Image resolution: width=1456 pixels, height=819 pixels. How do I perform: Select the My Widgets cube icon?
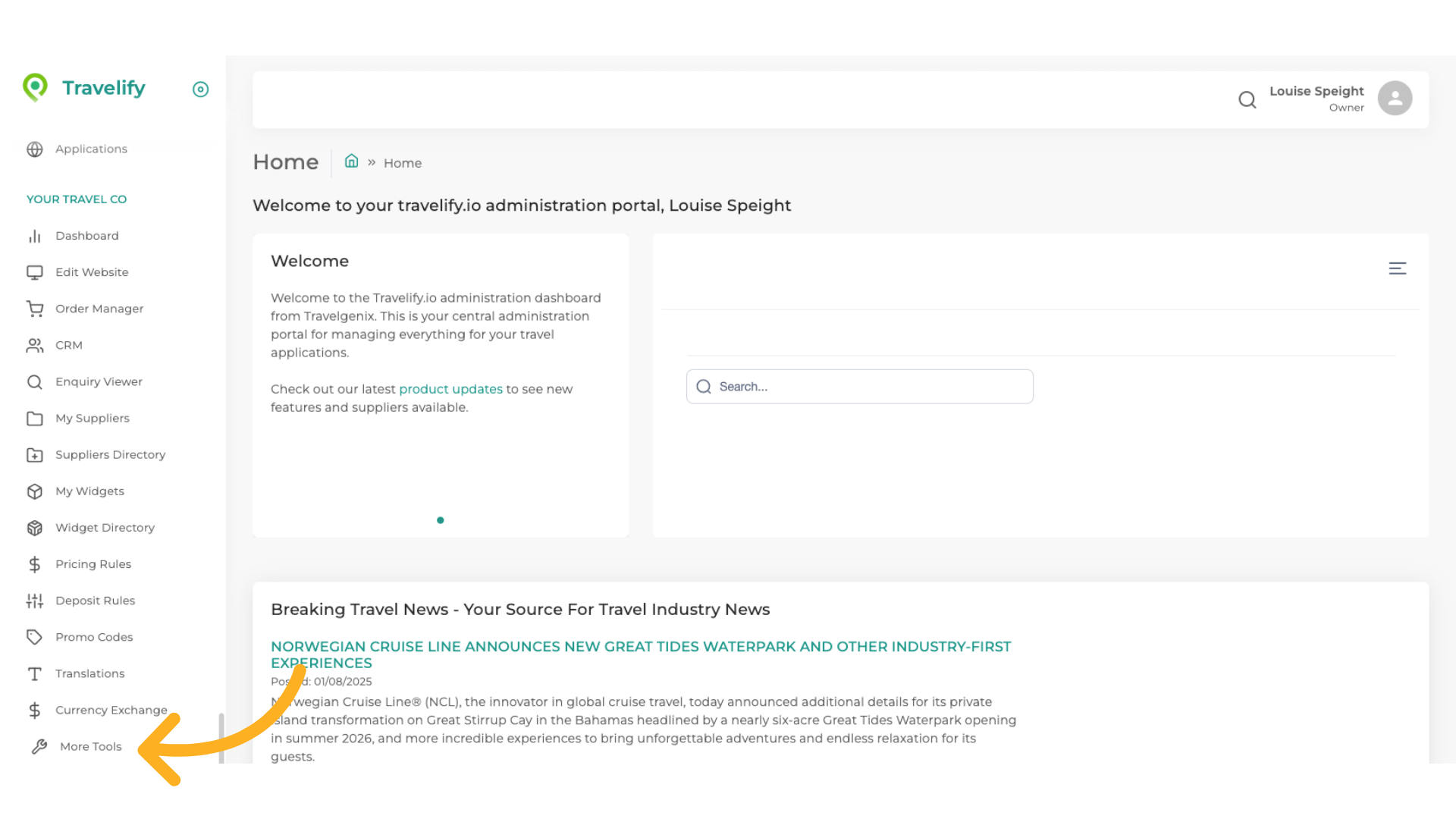[x=35, y=491]
